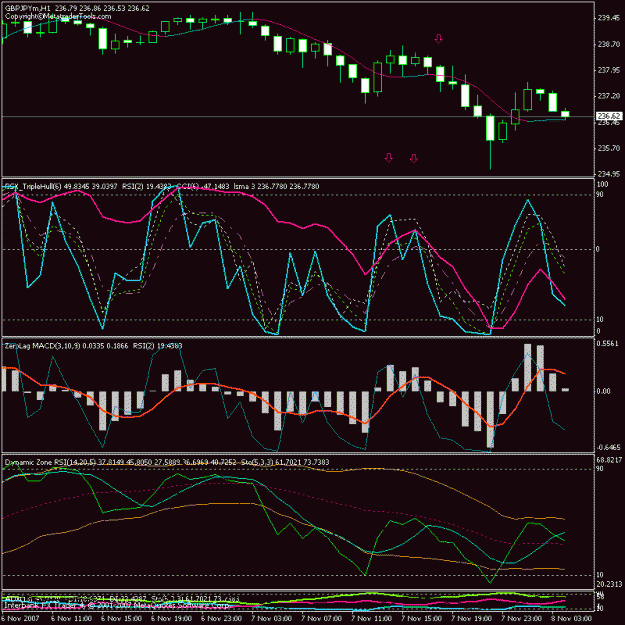Click the ZeroLag MACD(3,10,9) indicator label
625x625 pixels.
[x=43, y=346]
